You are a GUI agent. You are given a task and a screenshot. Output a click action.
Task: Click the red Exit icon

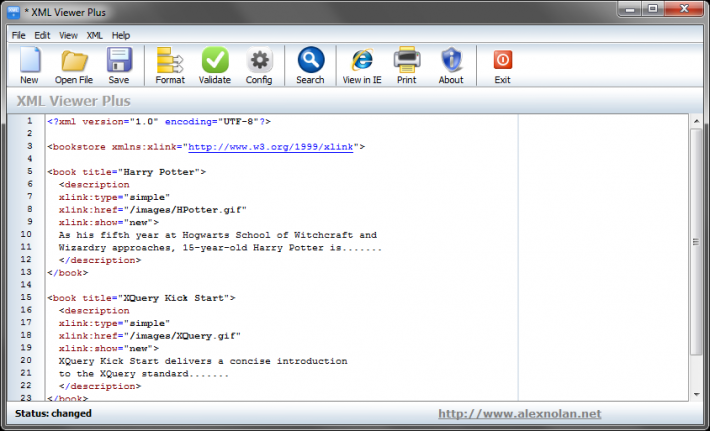coord(503,60)
